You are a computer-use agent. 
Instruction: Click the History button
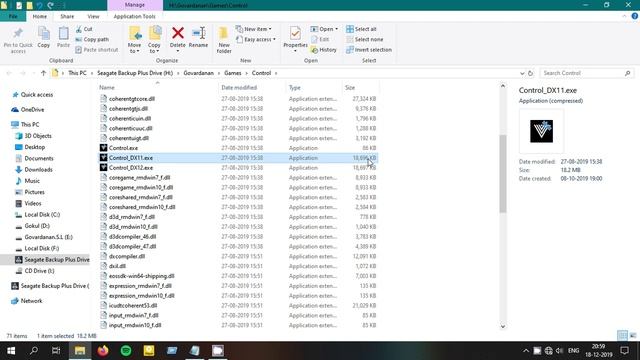324,50
